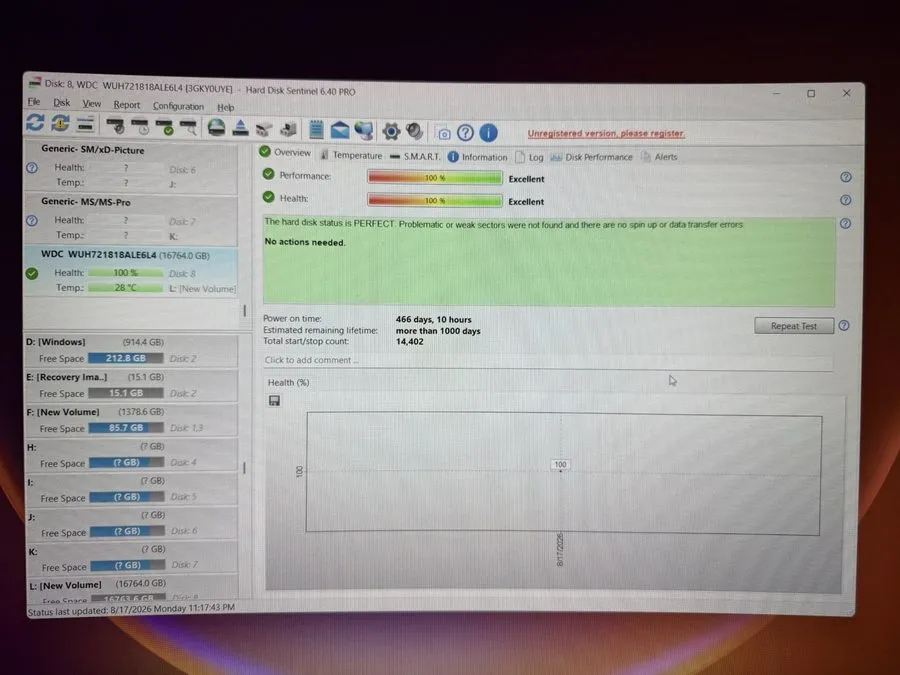Click the disk icon with green checkmark
This screenshot has height=675, width=900.
pyautogui.click(x=164, y=127)
